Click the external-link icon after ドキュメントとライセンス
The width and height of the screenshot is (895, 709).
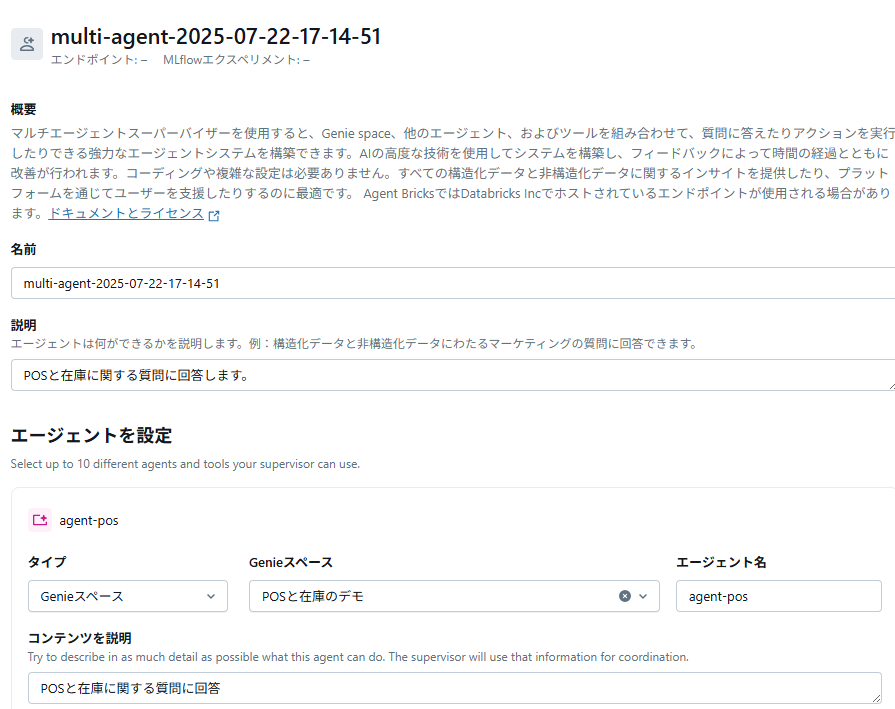[214, 216]
